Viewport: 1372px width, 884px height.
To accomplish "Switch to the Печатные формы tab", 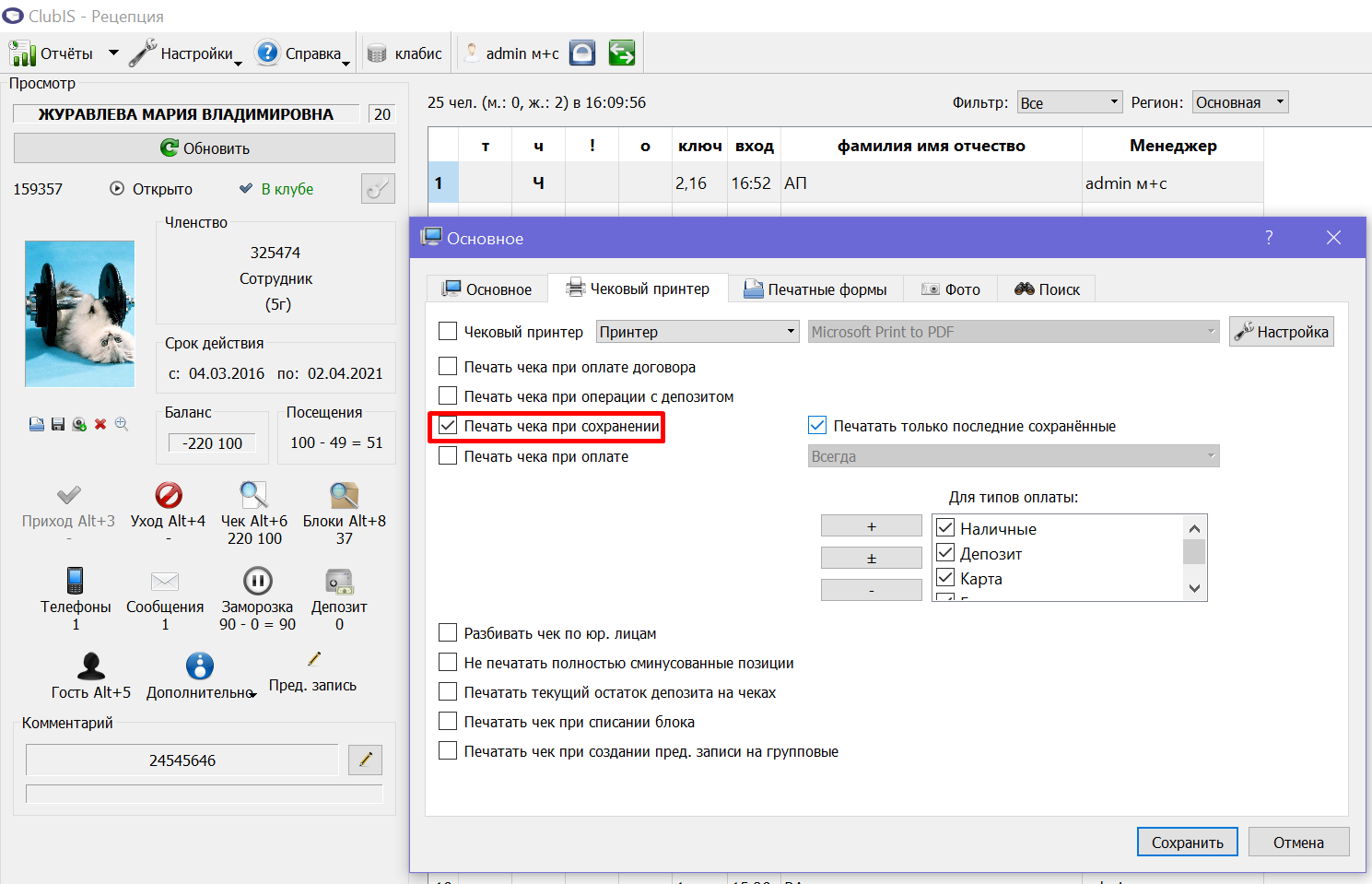I will 815,289.
